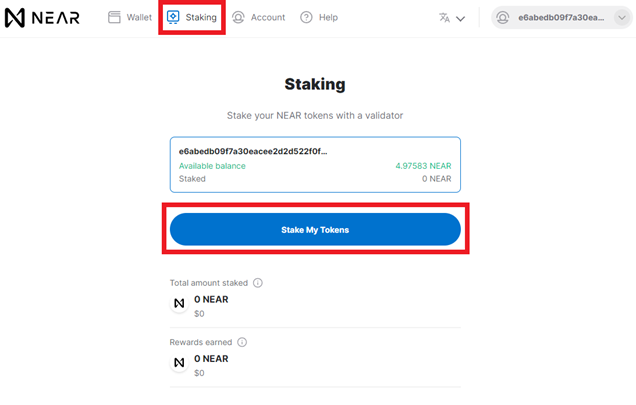The image size is (636, 405).
Task: Switch to the Wallet tab
Action: tap(130, 17)
